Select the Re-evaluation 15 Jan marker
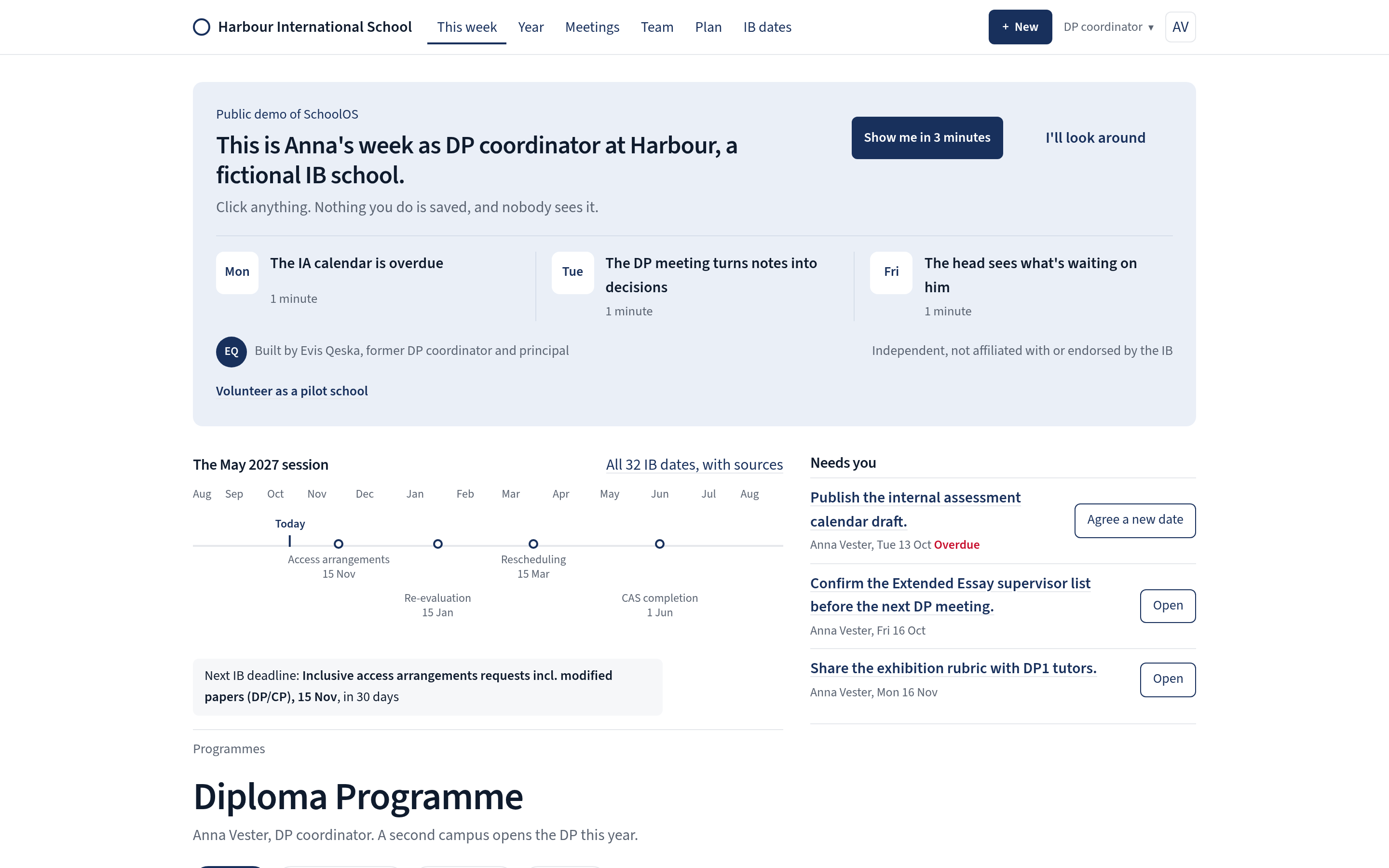 pyautogui.click(x=437, y=543)
